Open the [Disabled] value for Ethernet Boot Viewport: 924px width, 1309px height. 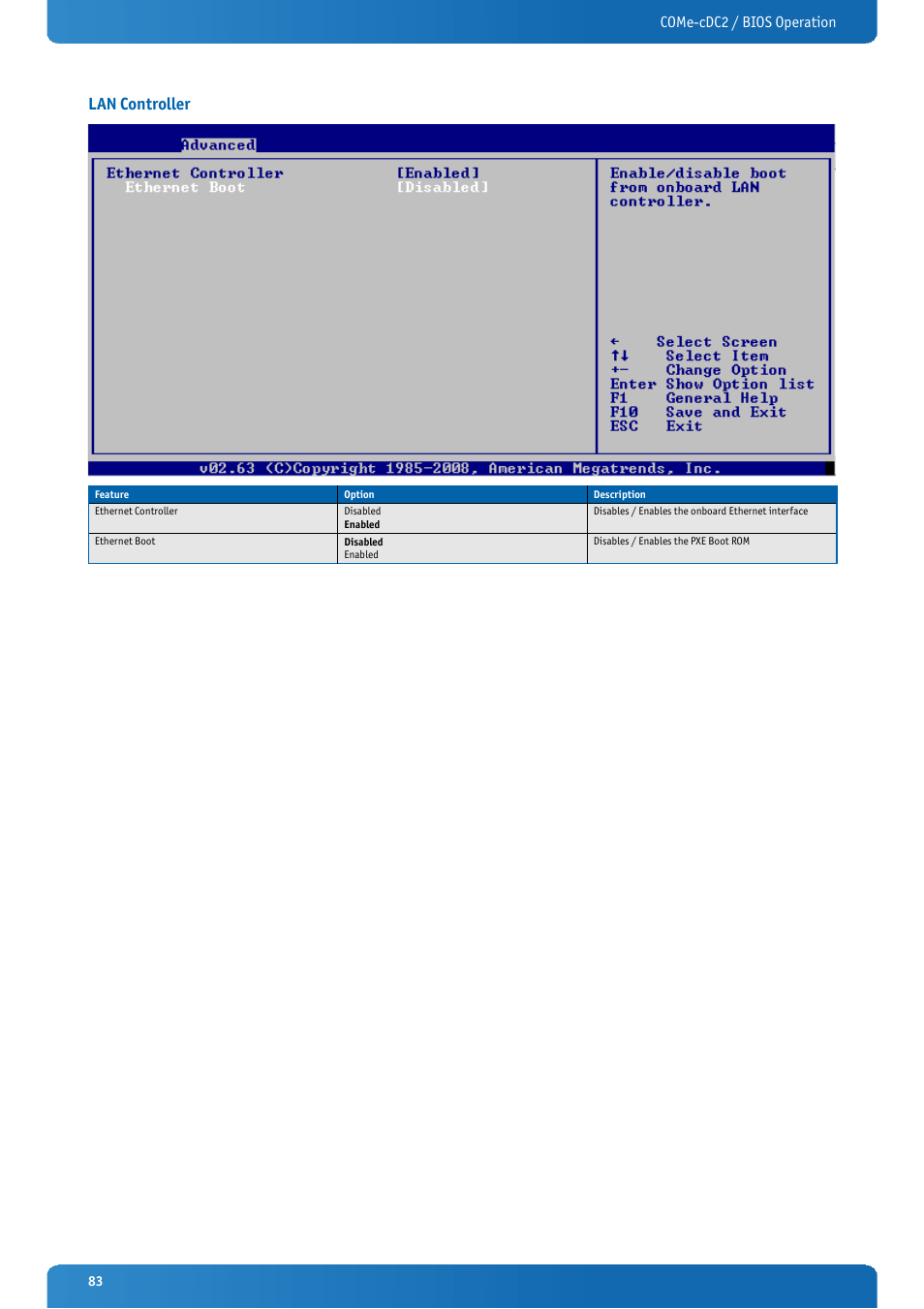(443, 188)
